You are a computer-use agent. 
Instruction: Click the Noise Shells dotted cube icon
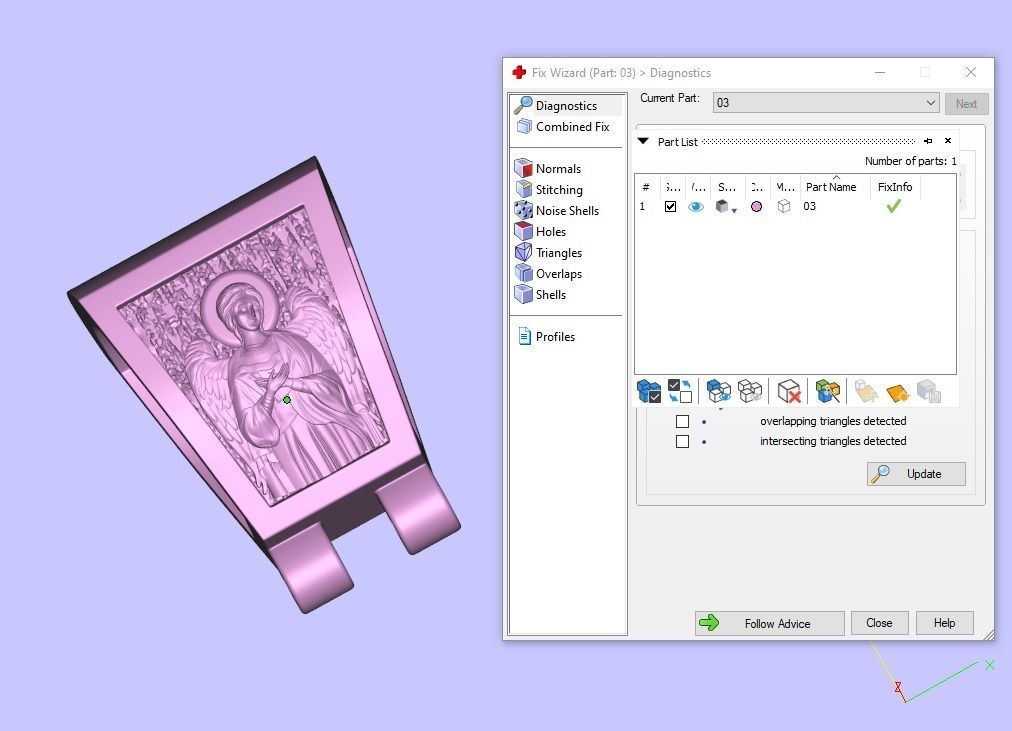[x=523, y=210]
